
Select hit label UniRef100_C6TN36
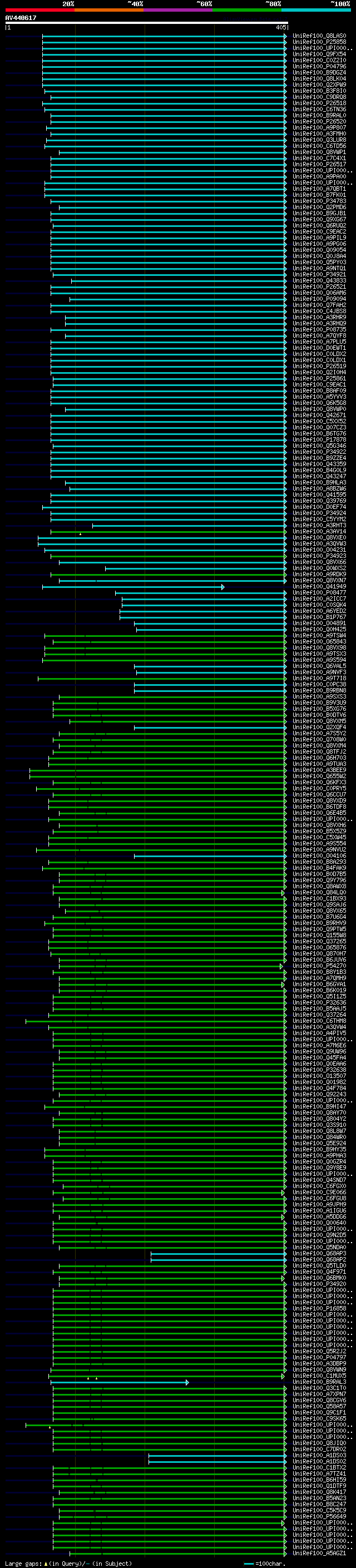pyautogui.click(x=319, y=109)
